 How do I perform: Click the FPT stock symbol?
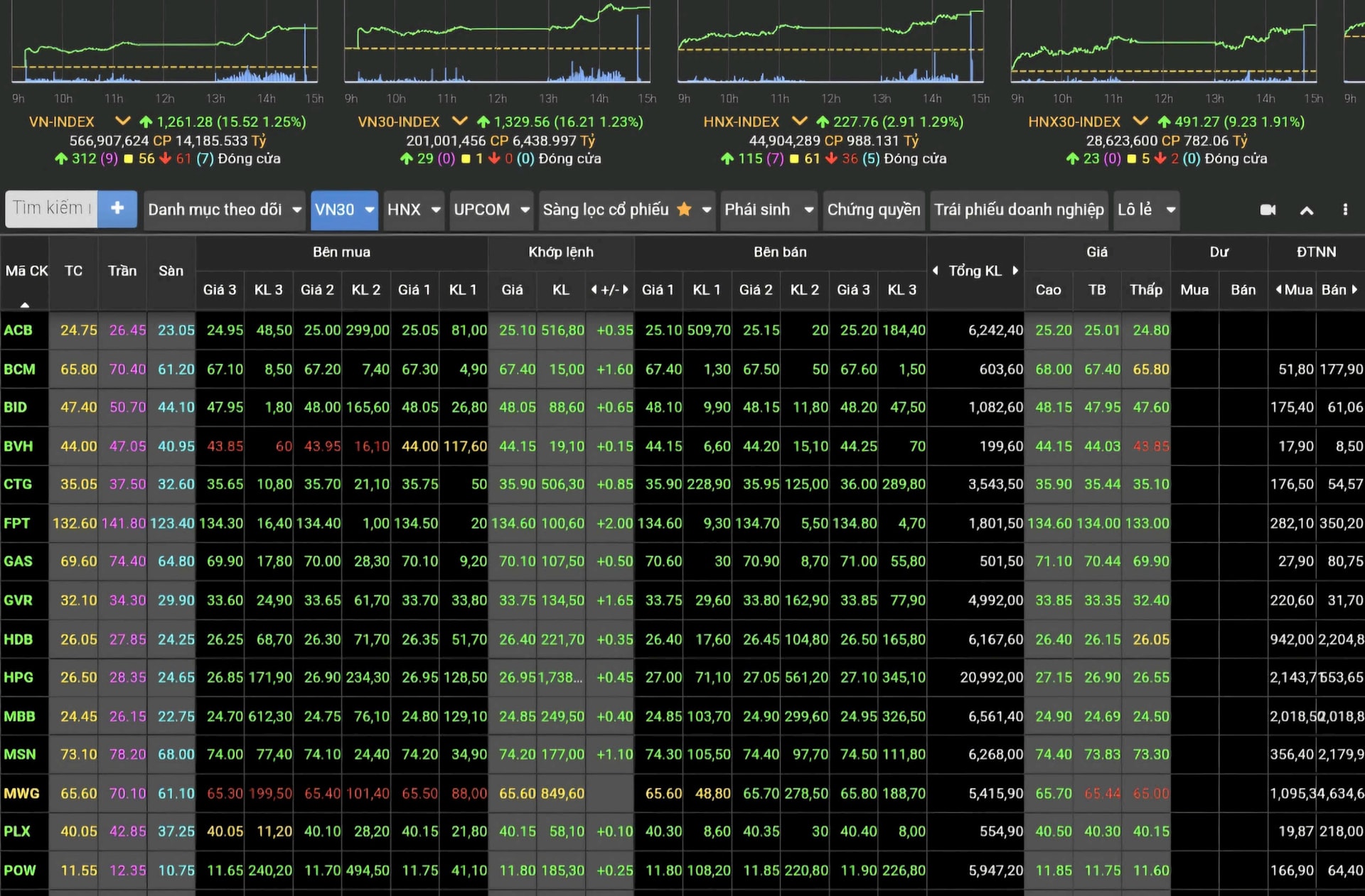(x=17, y=523)
